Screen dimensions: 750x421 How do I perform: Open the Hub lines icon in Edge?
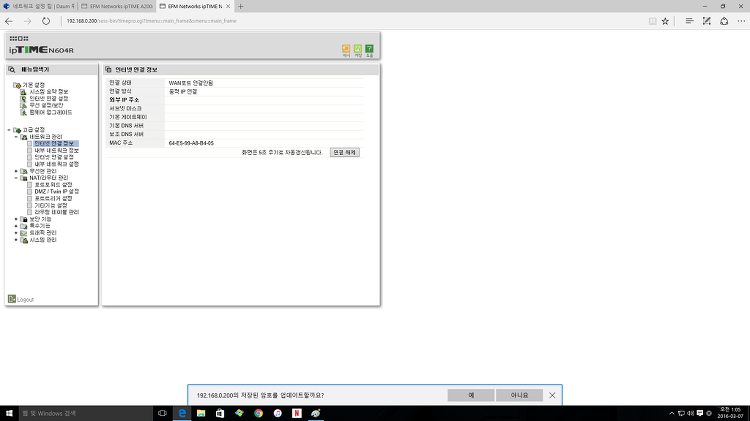689,21
